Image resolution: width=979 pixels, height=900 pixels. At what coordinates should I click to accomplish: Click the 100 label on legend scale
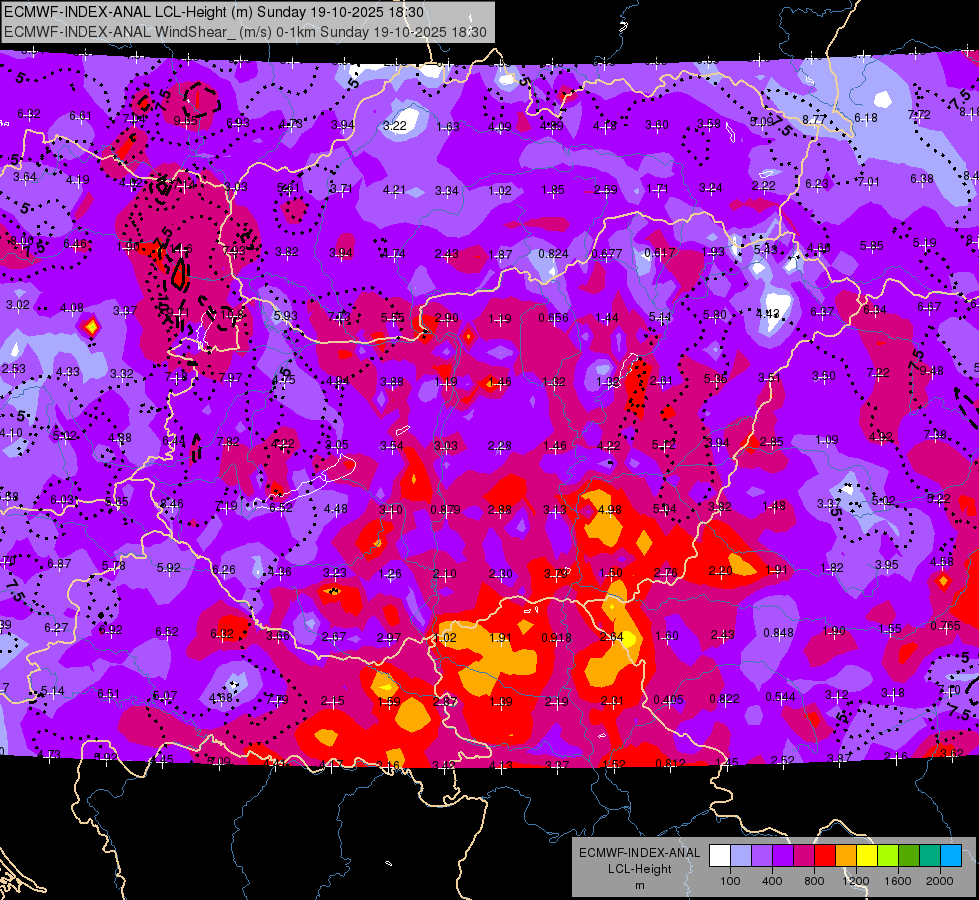click(x=730, y=881)
